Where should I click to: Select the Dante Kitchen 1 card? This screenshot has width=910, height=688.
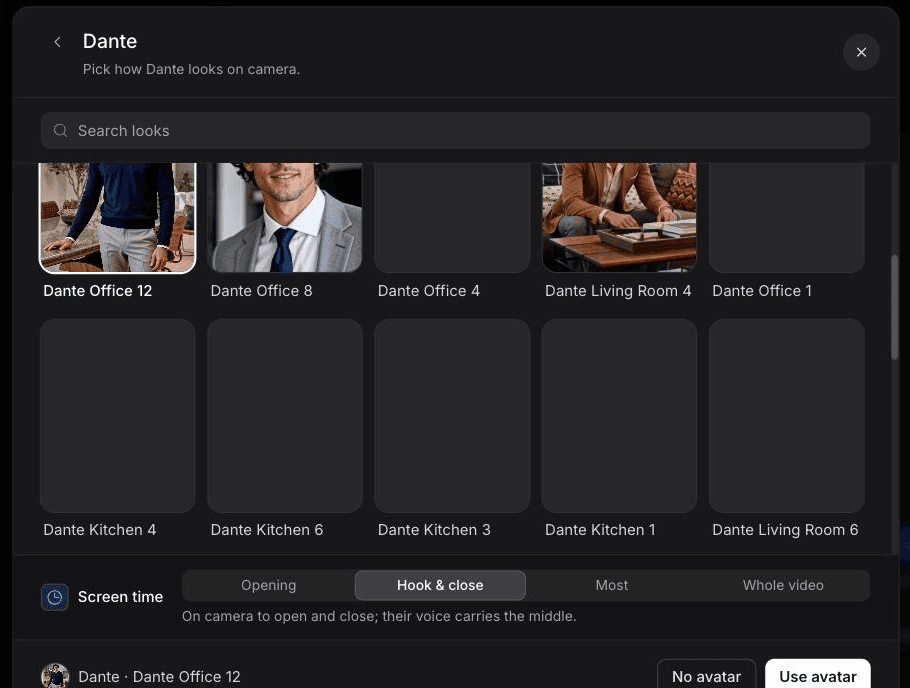(619, 416)
